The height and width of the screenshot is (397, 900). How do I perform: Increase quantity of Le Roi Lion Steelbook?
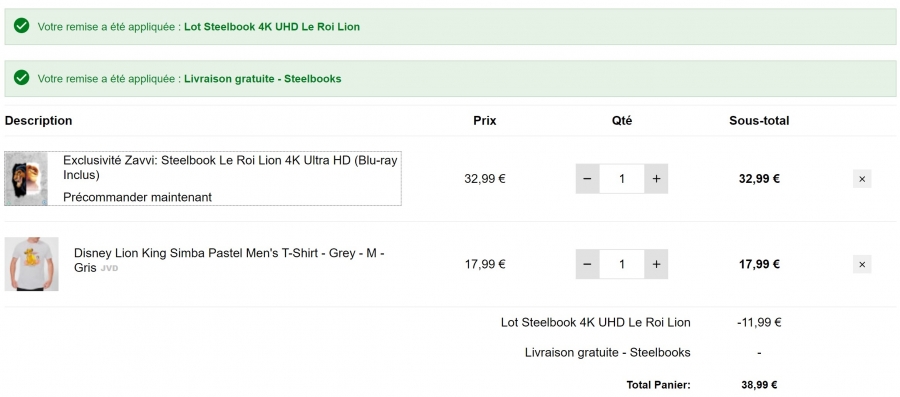[656, 178]
